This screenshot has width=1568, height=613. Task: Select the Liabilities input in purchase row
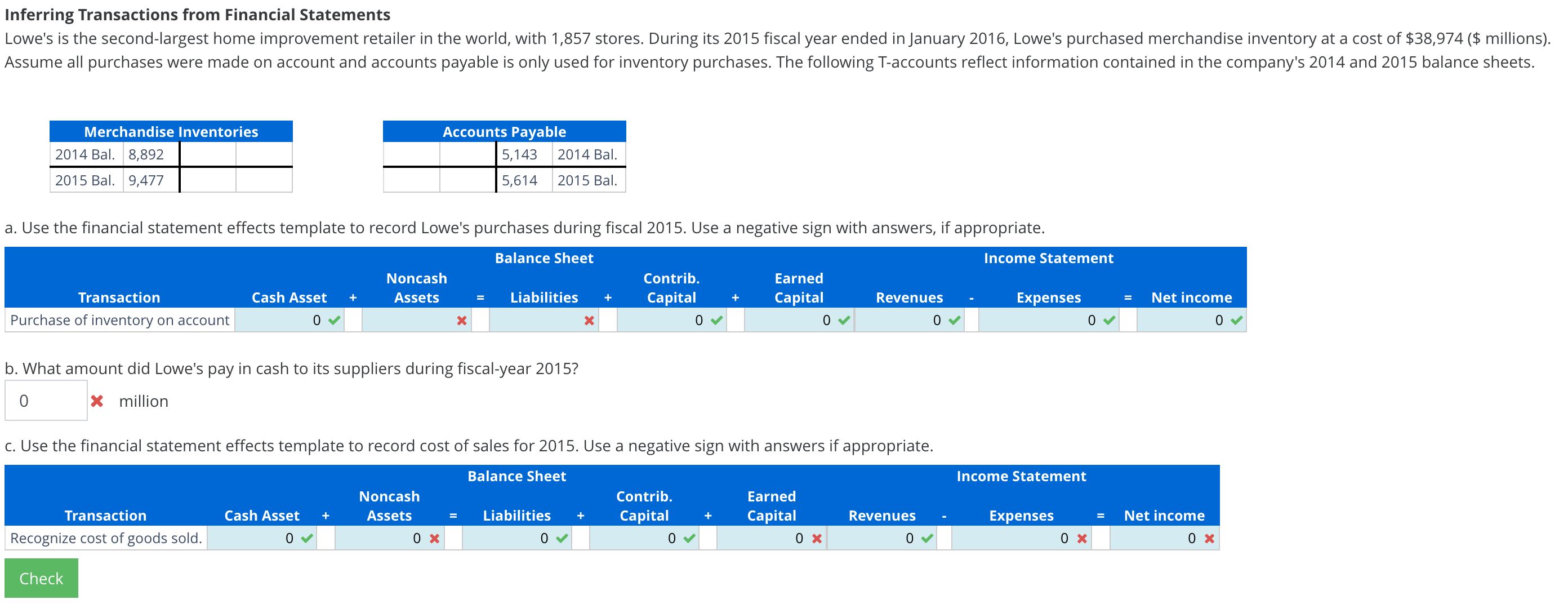[536, 319]
